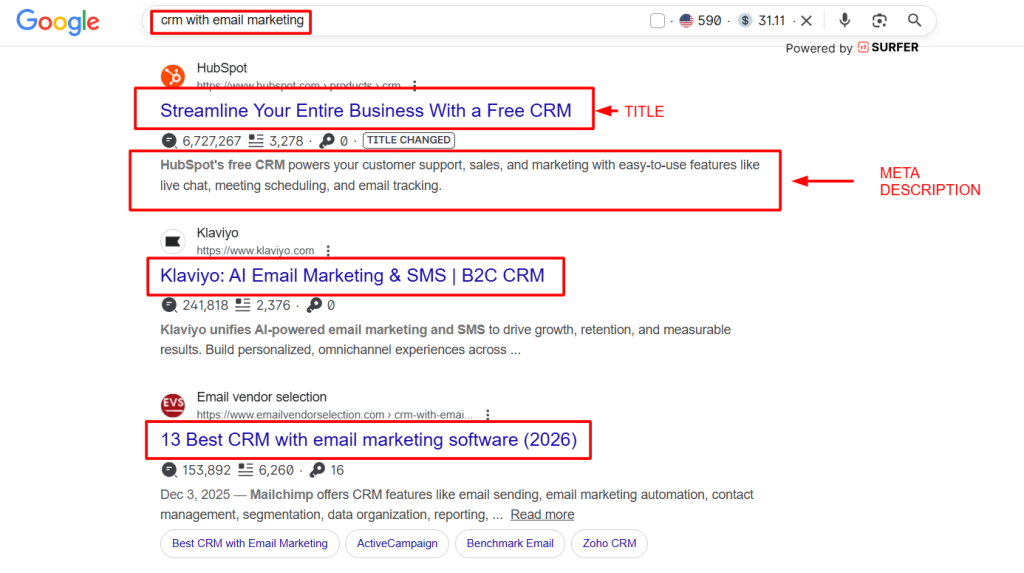Click EVS word count icon 6,260

pos(246,470)
